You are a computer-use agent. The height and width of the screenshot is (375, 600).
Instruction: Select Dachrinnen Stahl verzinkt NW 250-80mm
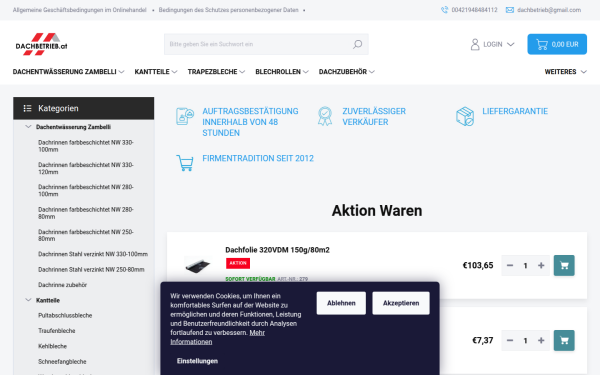pos(91,269)
